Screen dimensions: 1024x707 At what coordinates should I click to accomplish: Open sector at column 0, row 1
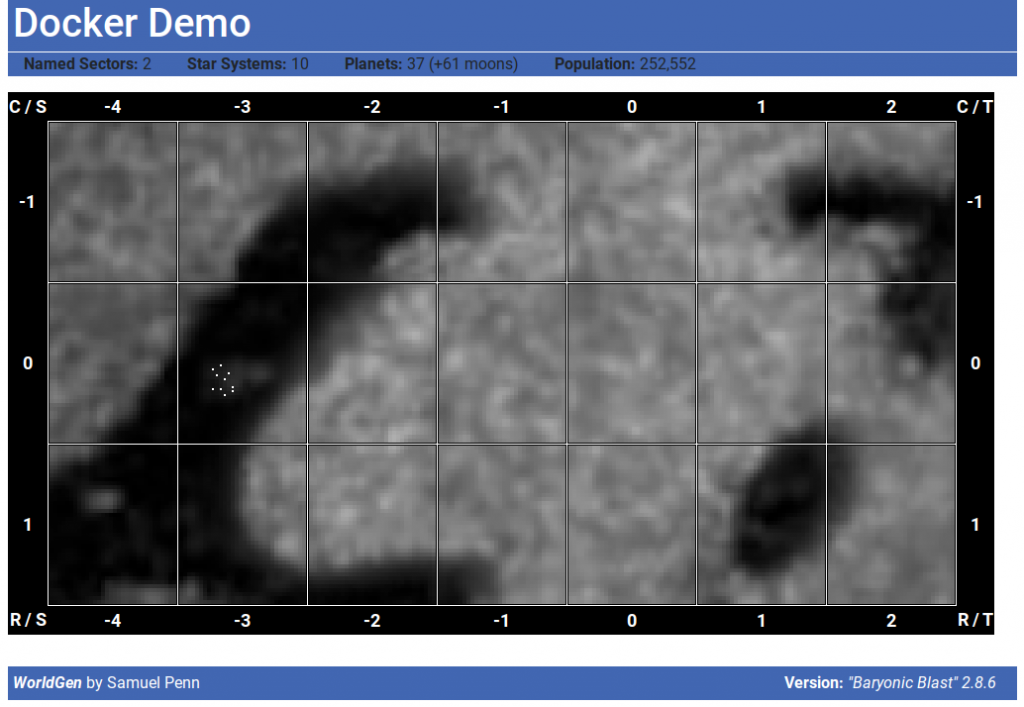[x=632, y=524]
